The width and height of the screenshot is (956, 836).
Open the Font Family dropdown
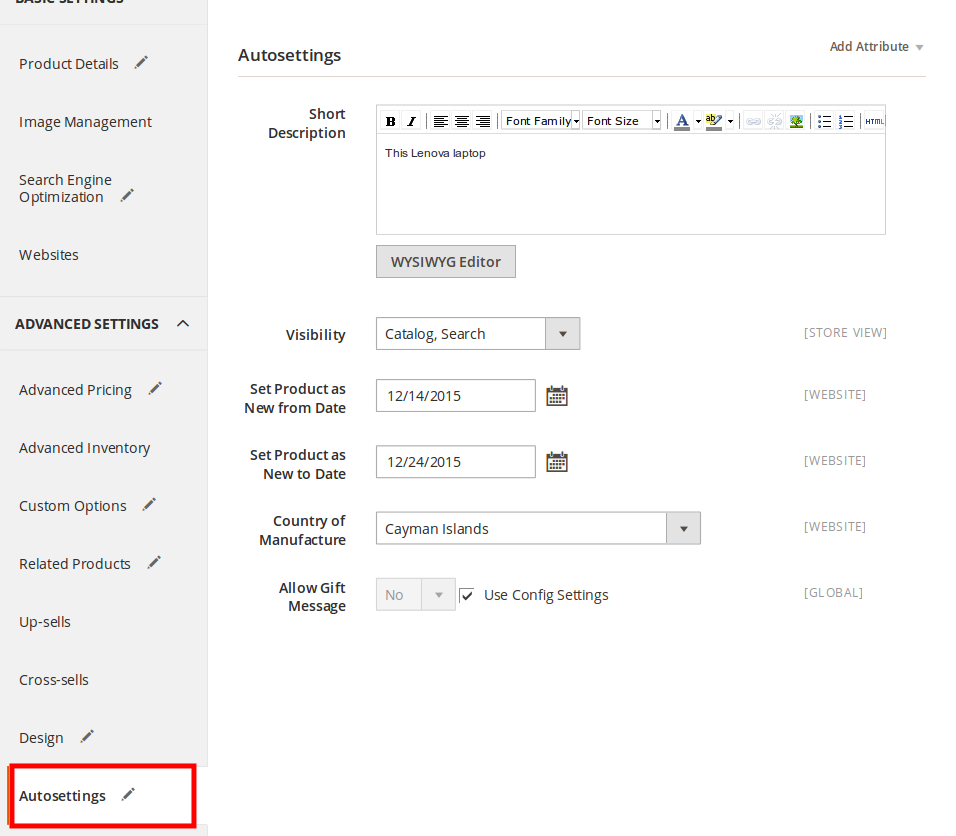pyautogui.click(x=541, y=121)
